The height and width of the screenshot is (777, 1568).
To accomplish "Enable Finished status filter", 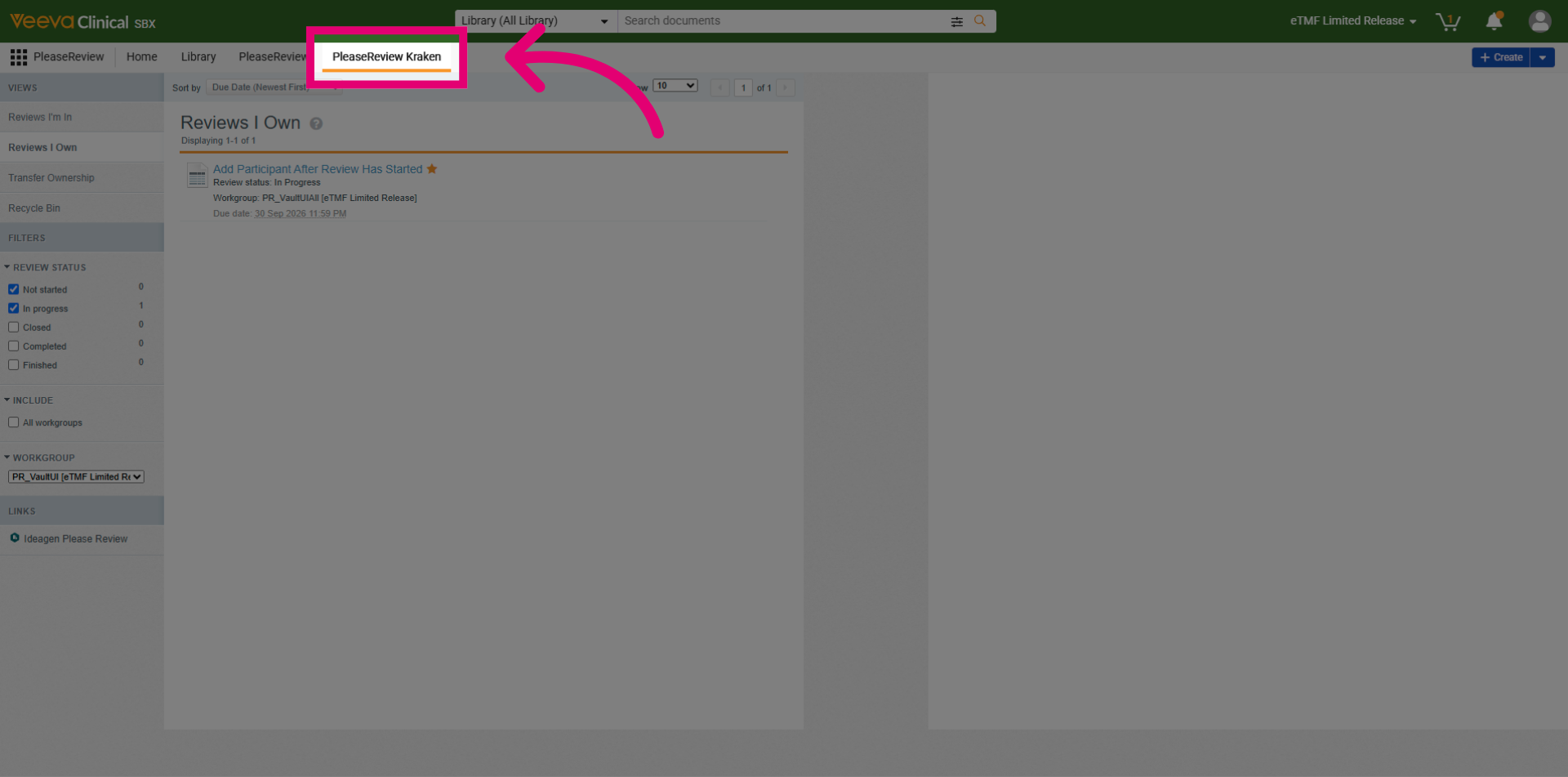I will 14,364.
